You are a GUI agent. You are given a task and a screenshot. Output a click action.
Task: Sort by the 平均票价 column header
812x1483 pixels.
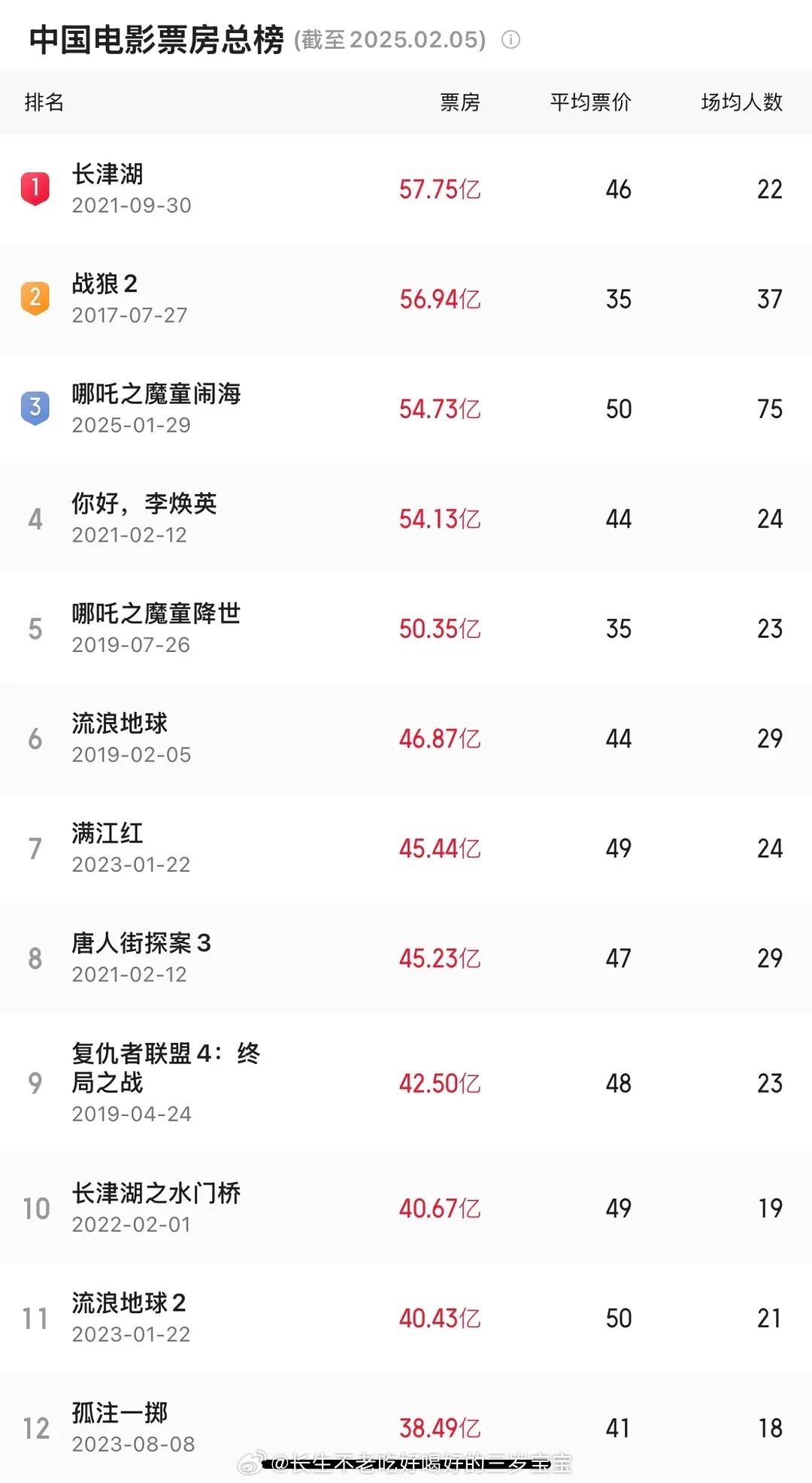[590, 102]
